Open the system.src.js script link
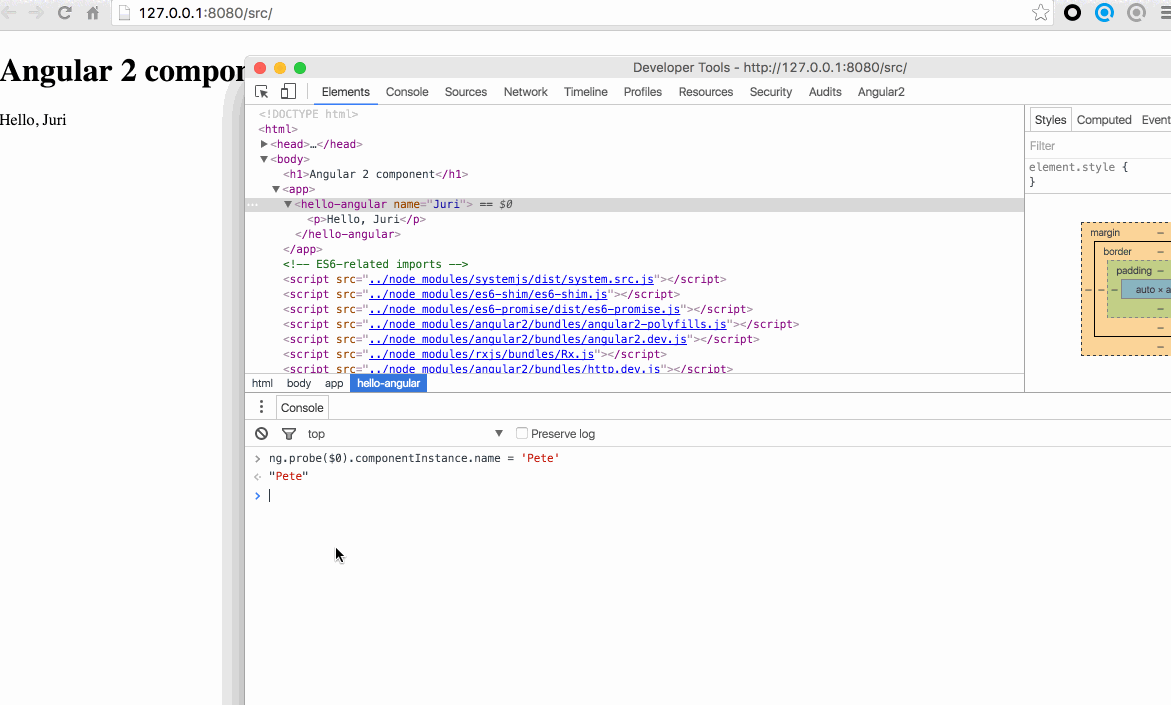1171x705 pixels. [x=511, y=279]
